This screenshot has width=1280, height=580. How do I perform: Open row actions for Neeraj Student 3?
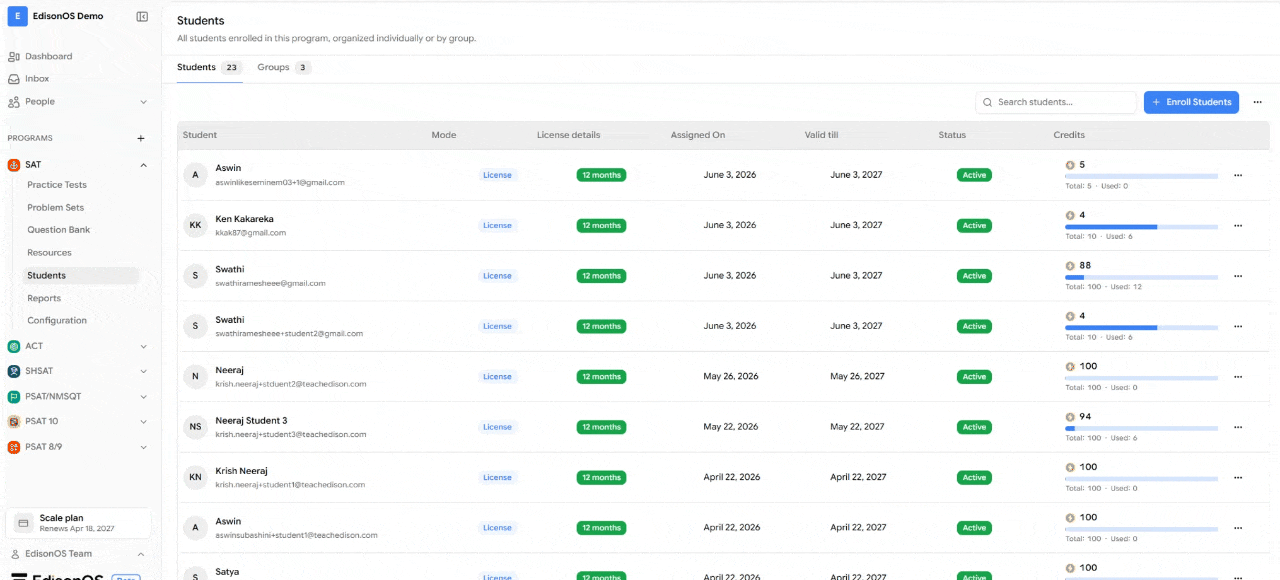click(x=1238, y=427)
